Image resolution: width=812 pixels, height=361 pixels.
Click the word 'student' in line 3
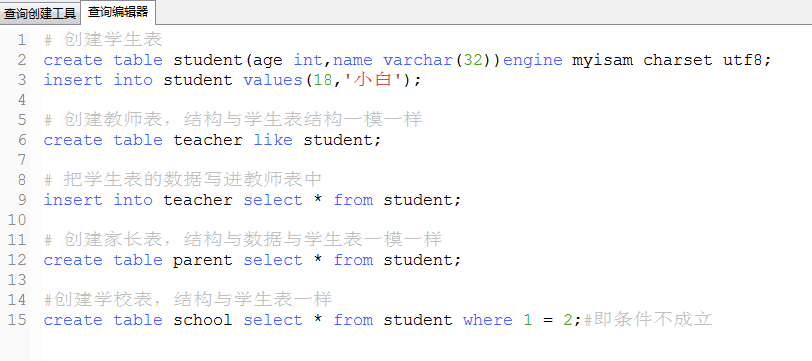point(198,80)
